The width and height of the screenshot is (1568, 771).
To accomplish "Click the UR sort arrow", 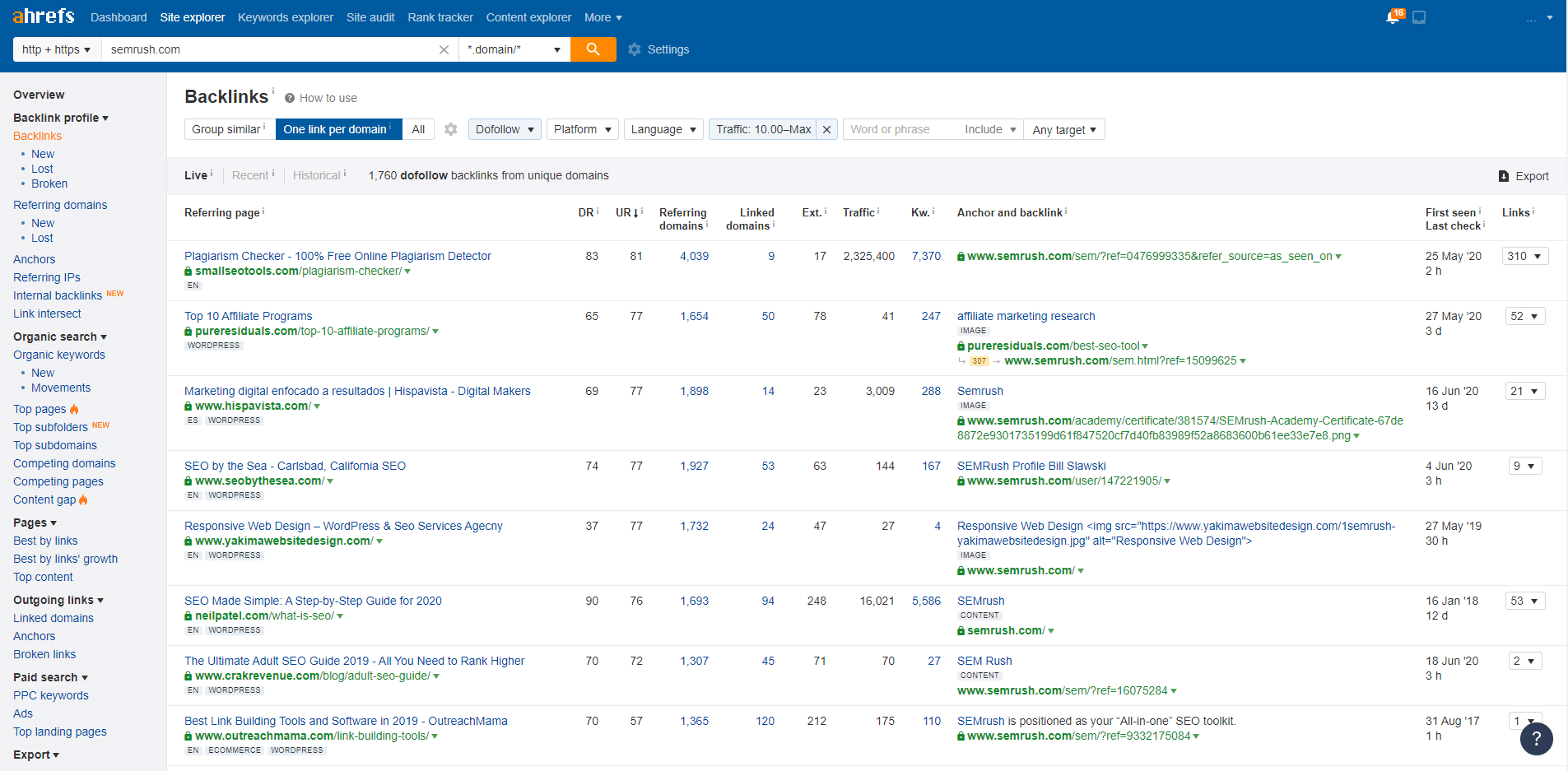I will coord(636,213).
